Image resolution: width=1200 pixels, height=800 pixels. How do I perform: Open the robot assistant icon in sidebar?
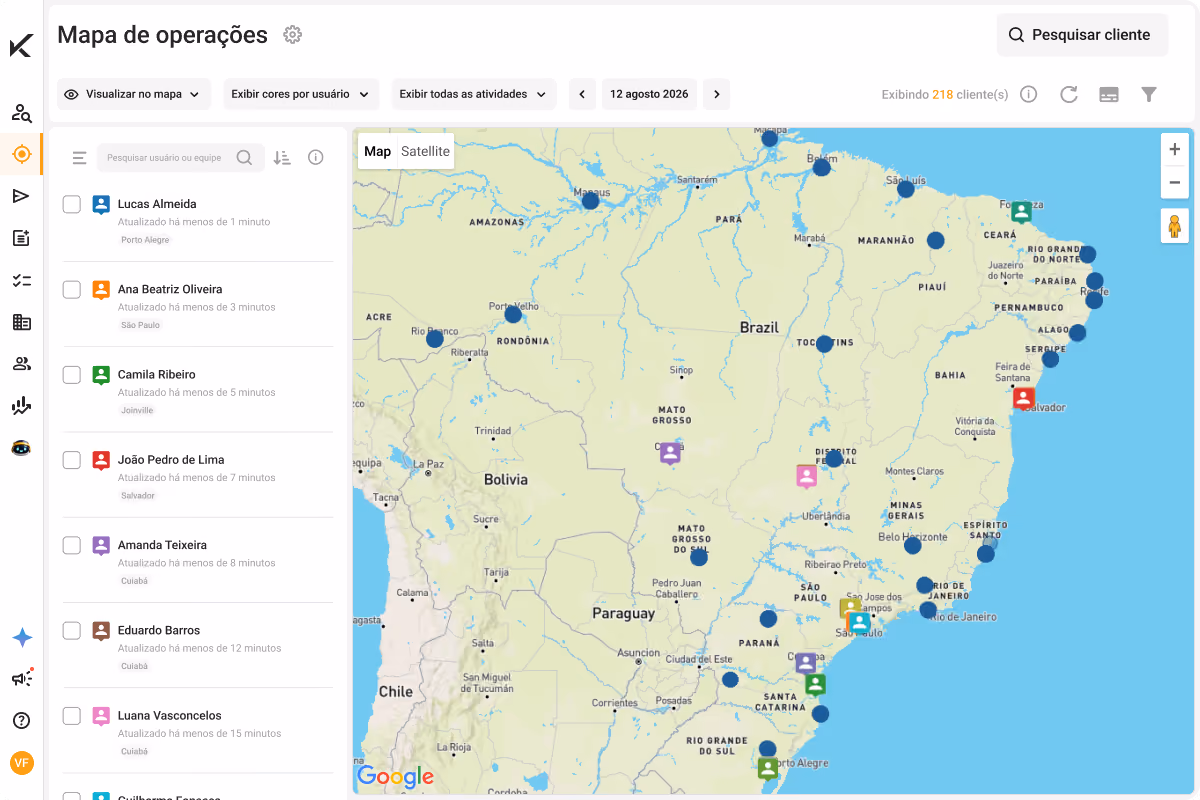coord(21,448)
